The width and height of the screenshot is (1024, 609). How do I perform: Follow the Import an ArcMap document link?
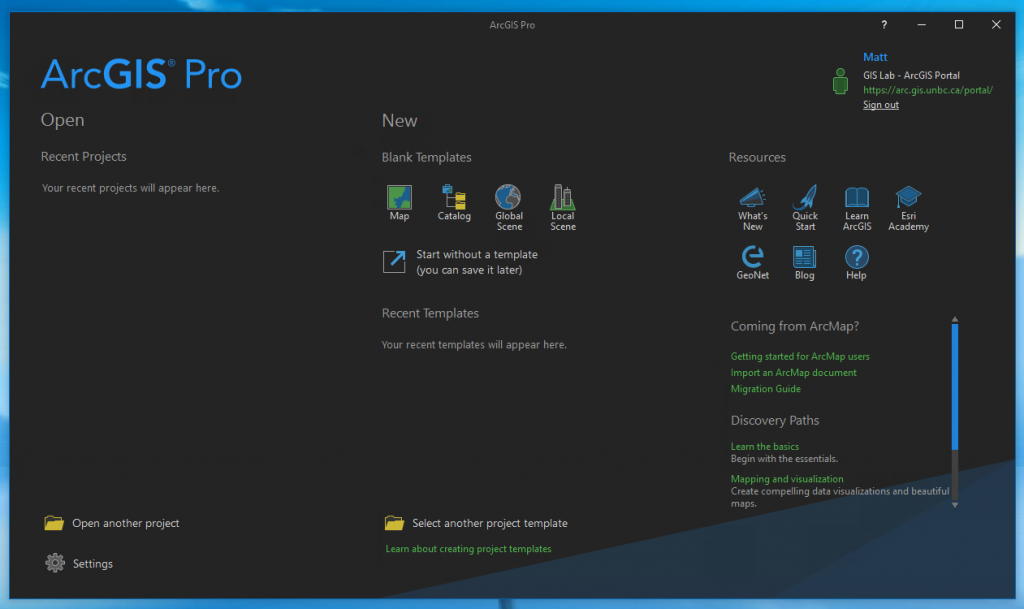[793, 373]
